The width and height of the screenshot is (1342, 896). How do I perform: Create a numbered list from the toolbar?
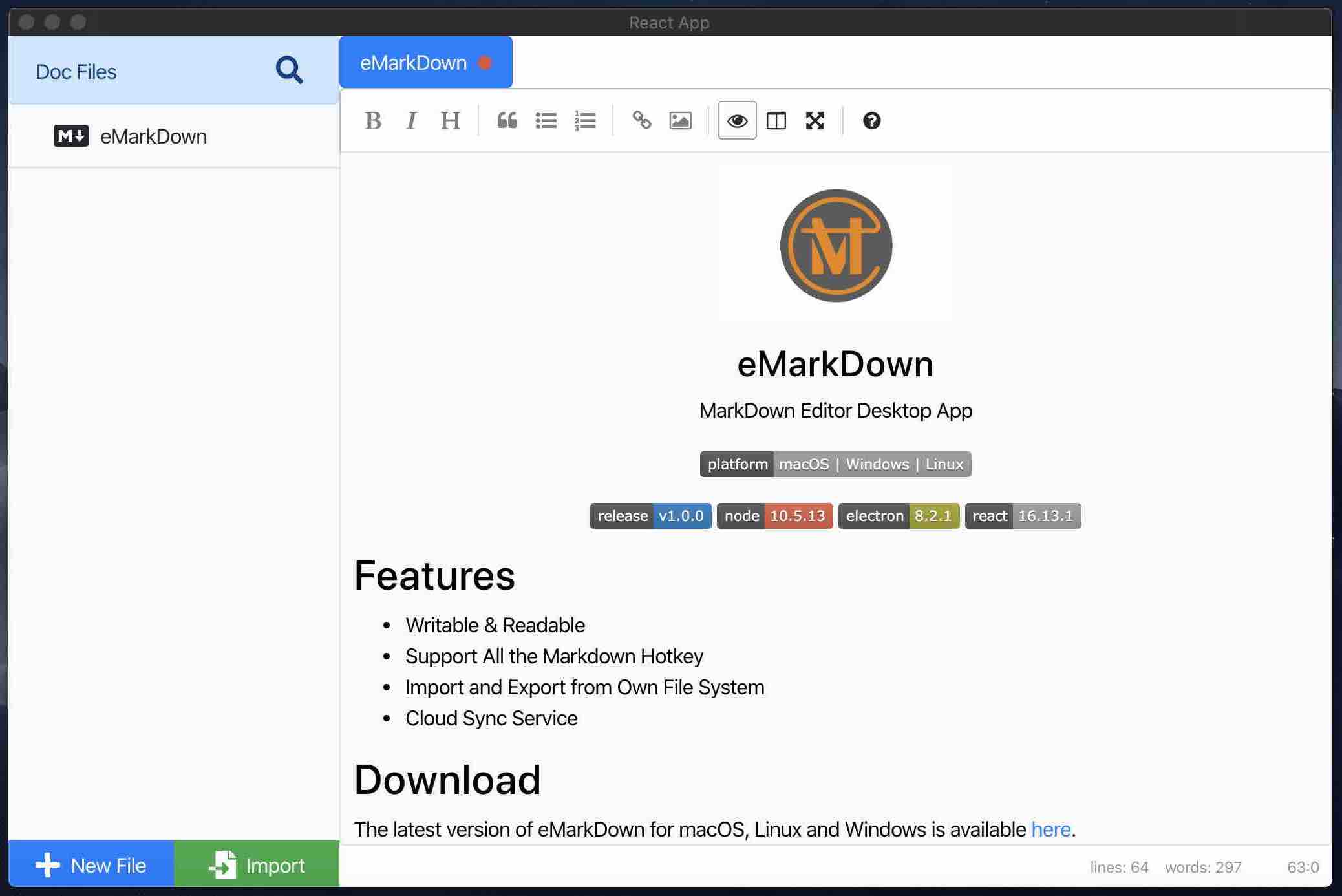pyautogui.click(x=585, y=121)
